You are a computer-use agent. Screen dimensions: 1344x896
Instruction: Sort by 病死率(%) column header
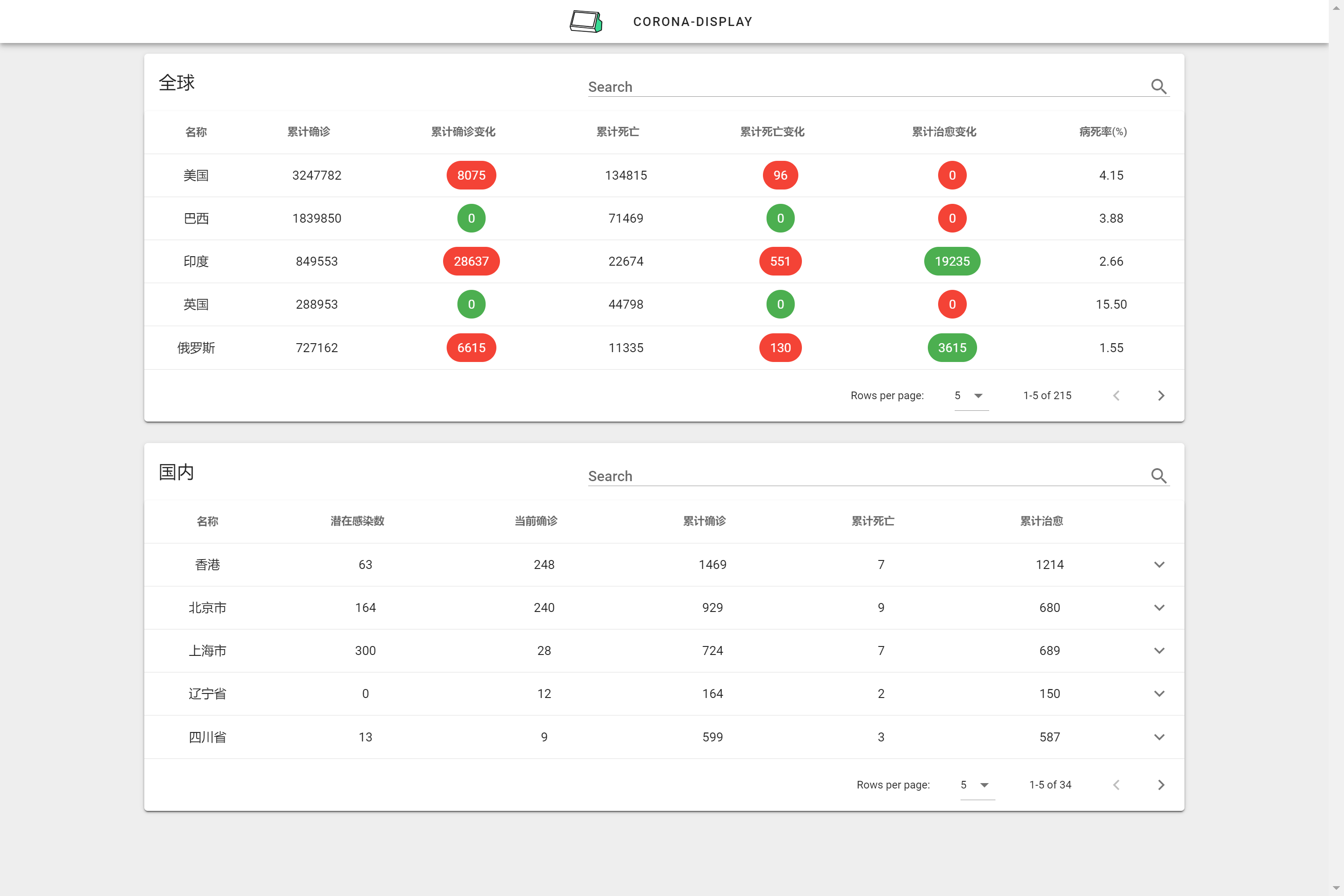pyautogui.click(x=1103, y=131)
